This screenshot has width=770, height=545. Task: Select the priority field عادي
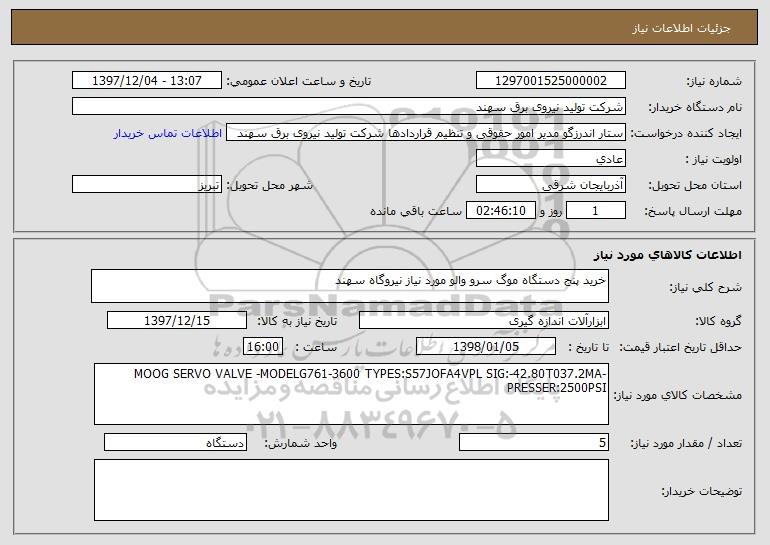tap(550, 159)
